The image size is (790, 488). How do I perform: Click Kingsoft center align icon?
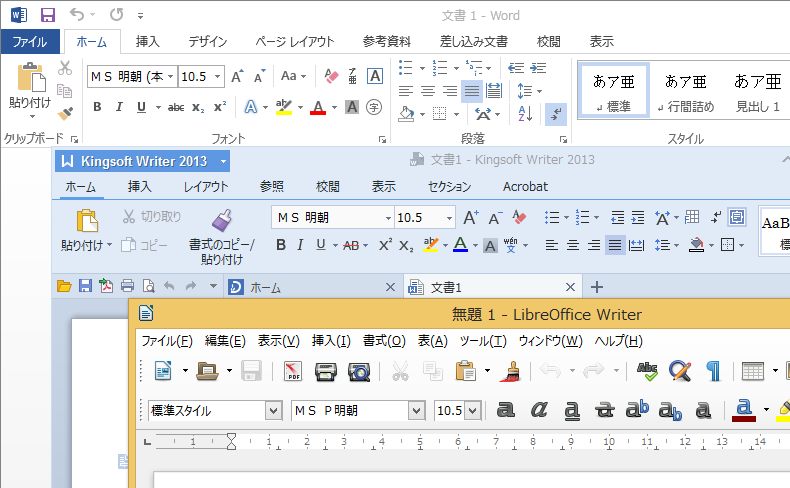coord(573,245)
